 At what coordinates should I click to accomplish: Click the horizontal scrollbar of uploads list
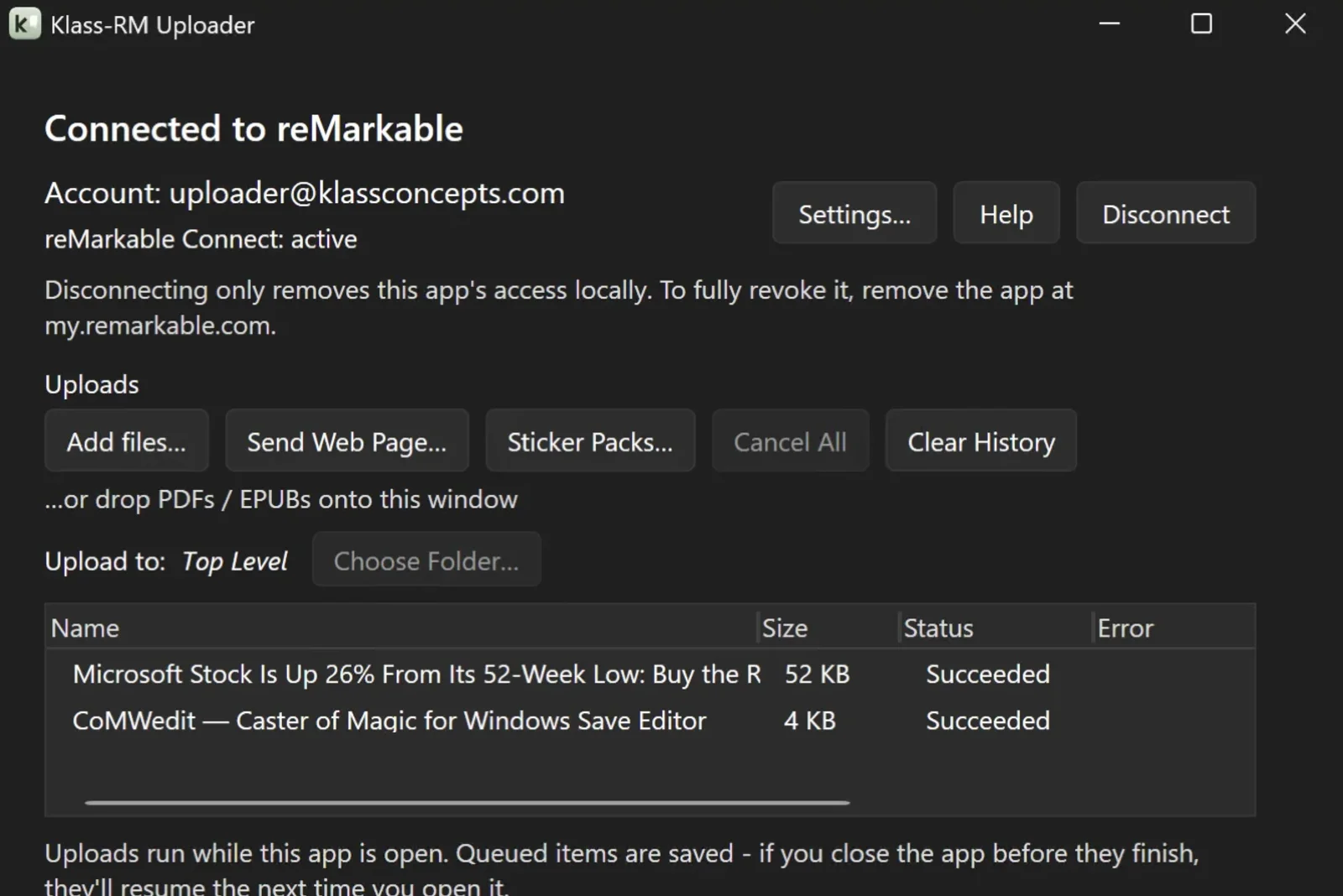[x=467, y=803]
